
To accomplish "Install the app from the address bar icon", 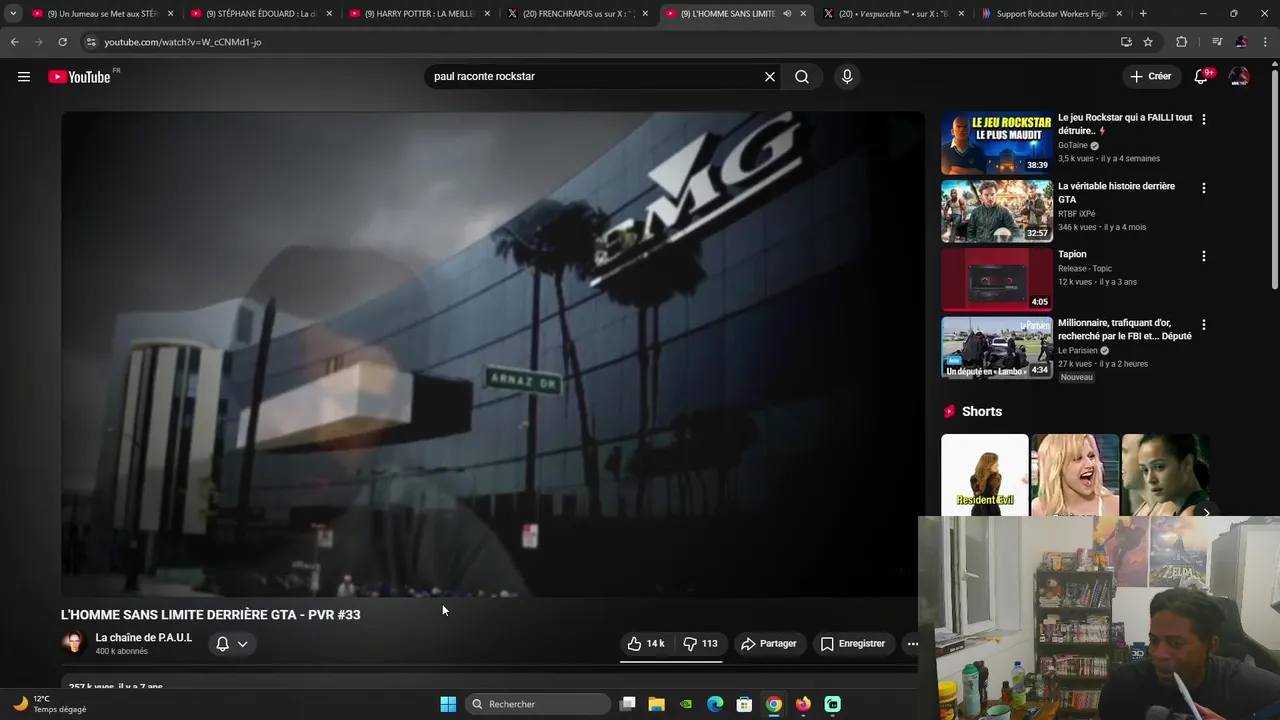I will tap(1126, 42).
